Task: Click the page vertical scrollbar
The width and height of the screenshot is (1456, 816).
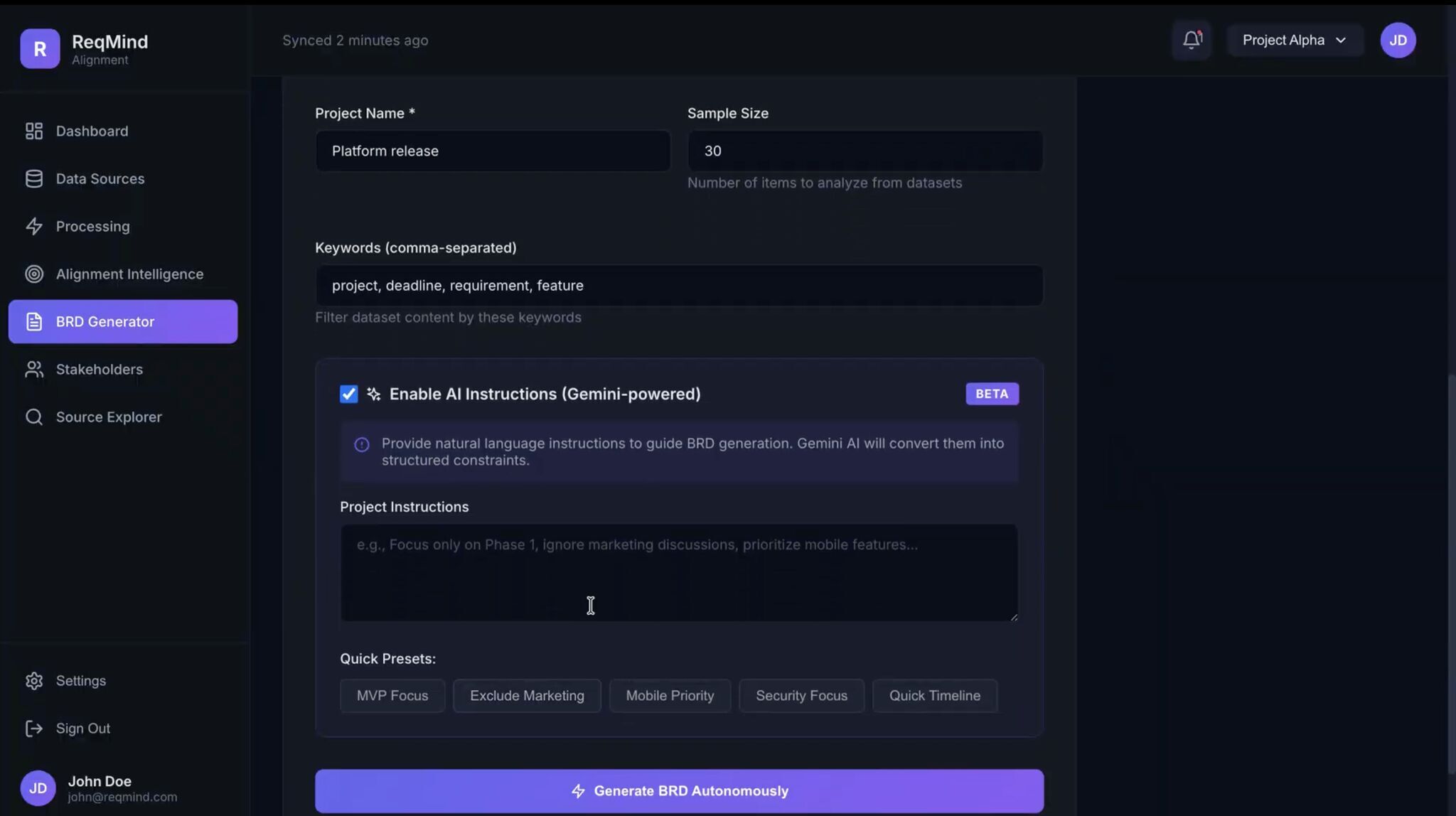Action: click(1451, 573)
